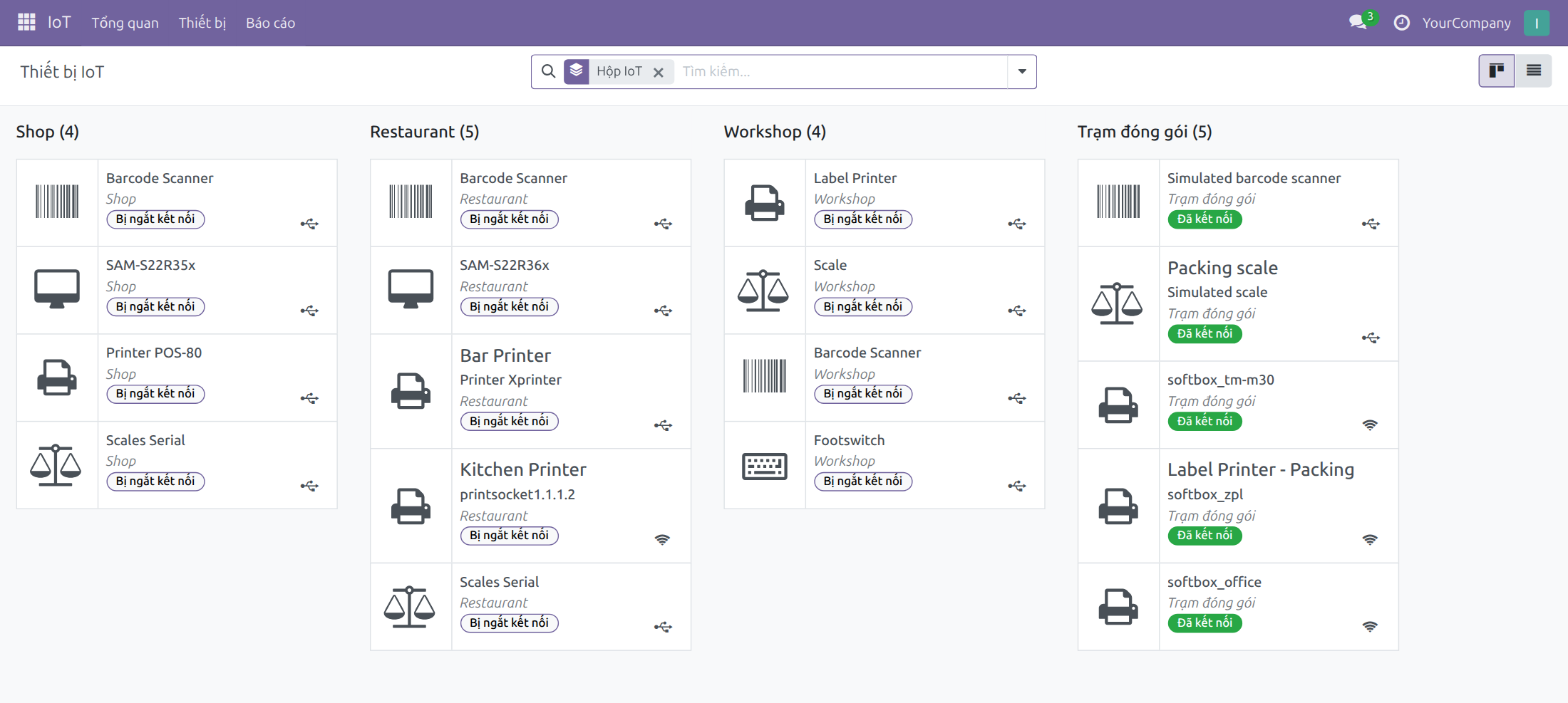Open the Báo cáo menu
The width and height of the screenshot is (1568, 703).
point(270,23)
